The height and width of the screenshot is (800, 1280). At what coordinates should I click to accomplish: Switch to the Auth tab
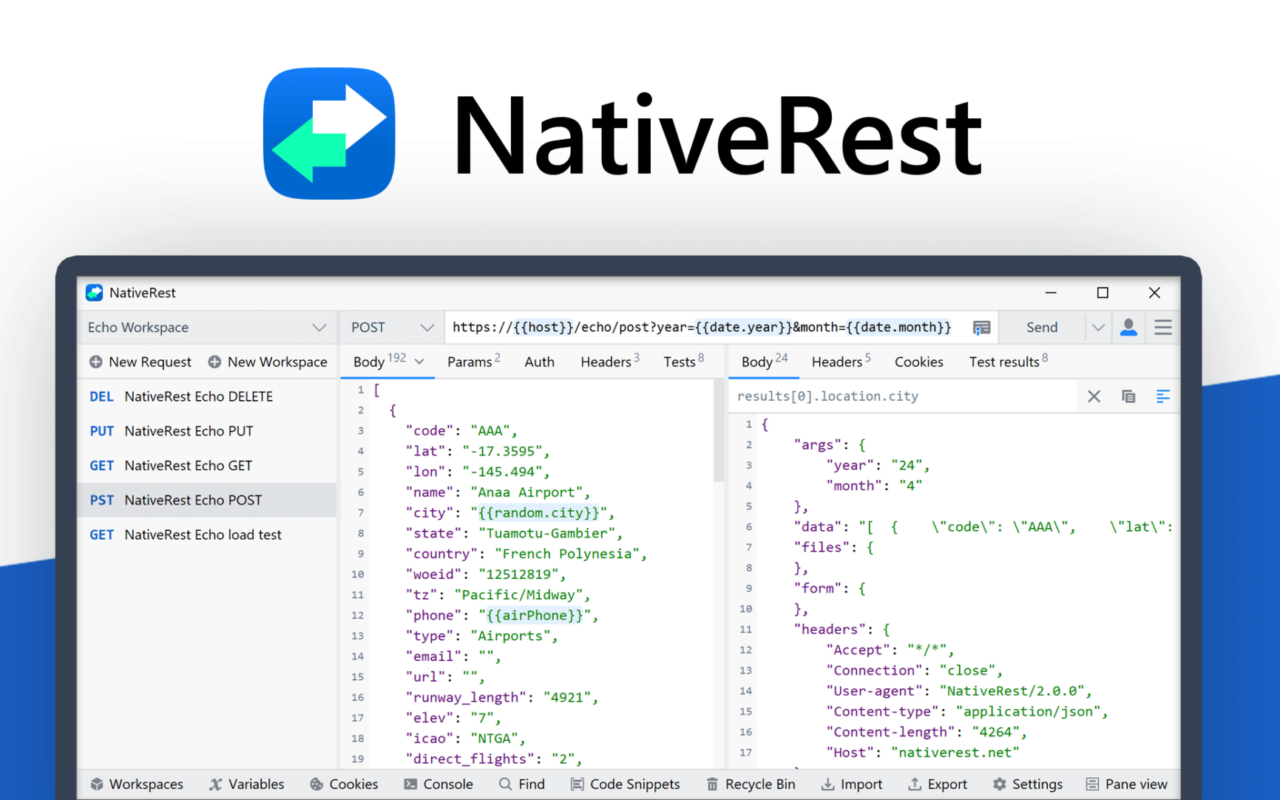point(539,362)
